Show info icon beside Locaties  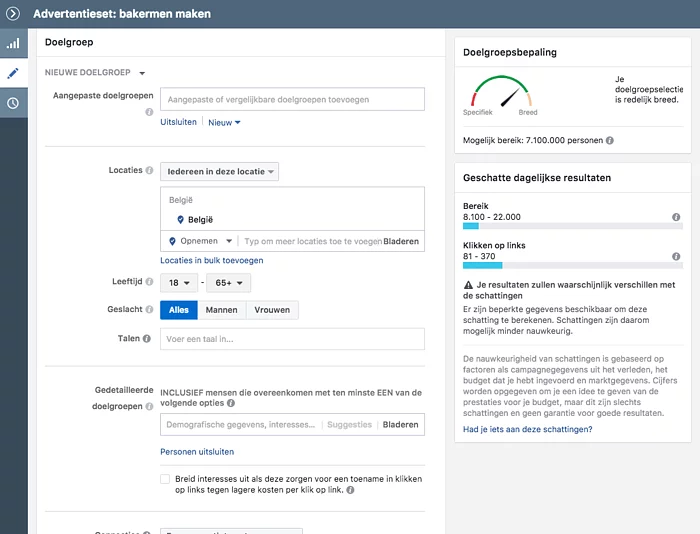[x=149, y=170]
